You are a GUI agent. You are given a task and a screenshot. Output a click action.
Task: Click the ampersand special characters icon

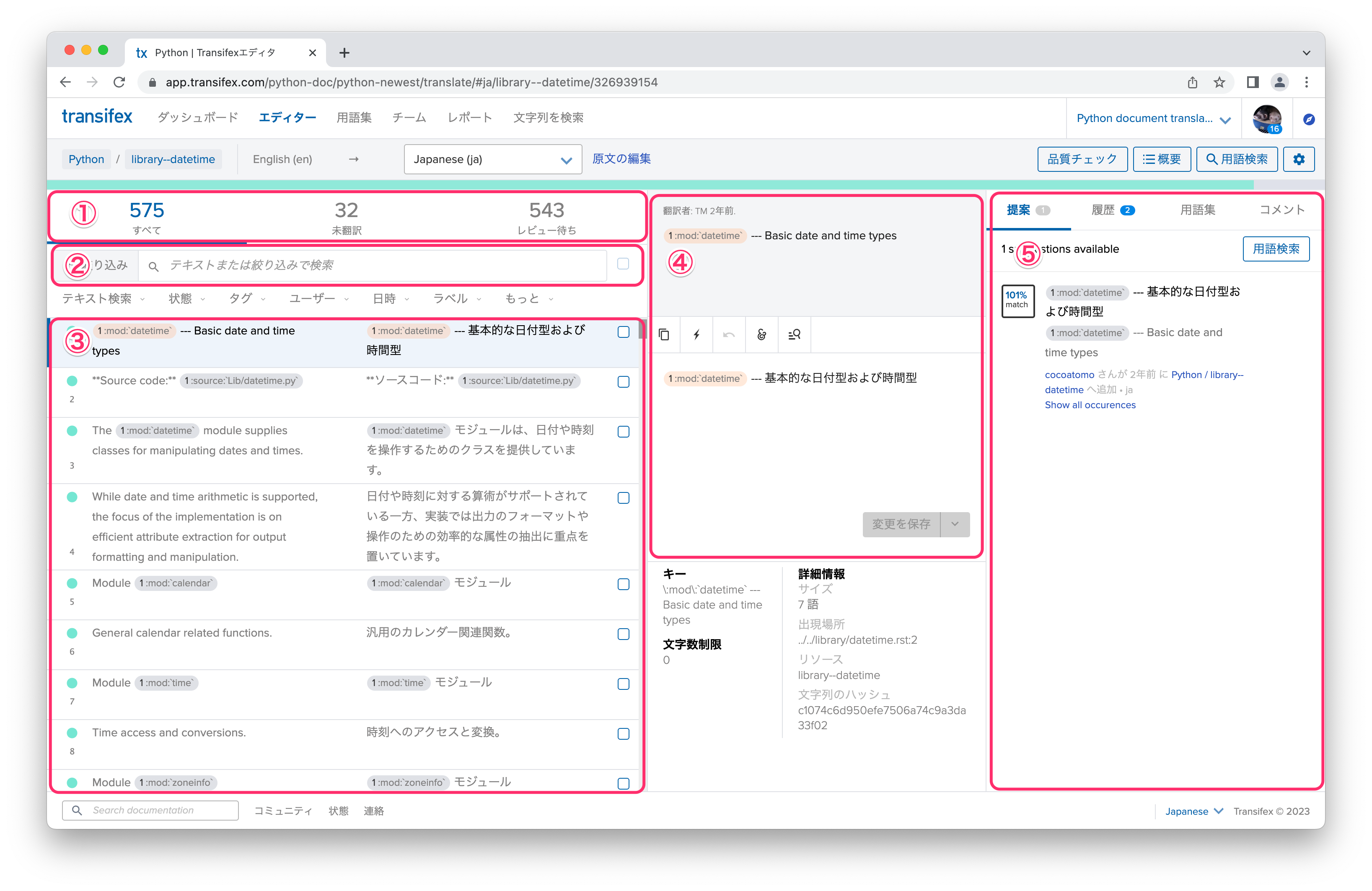tap(761, 334)
